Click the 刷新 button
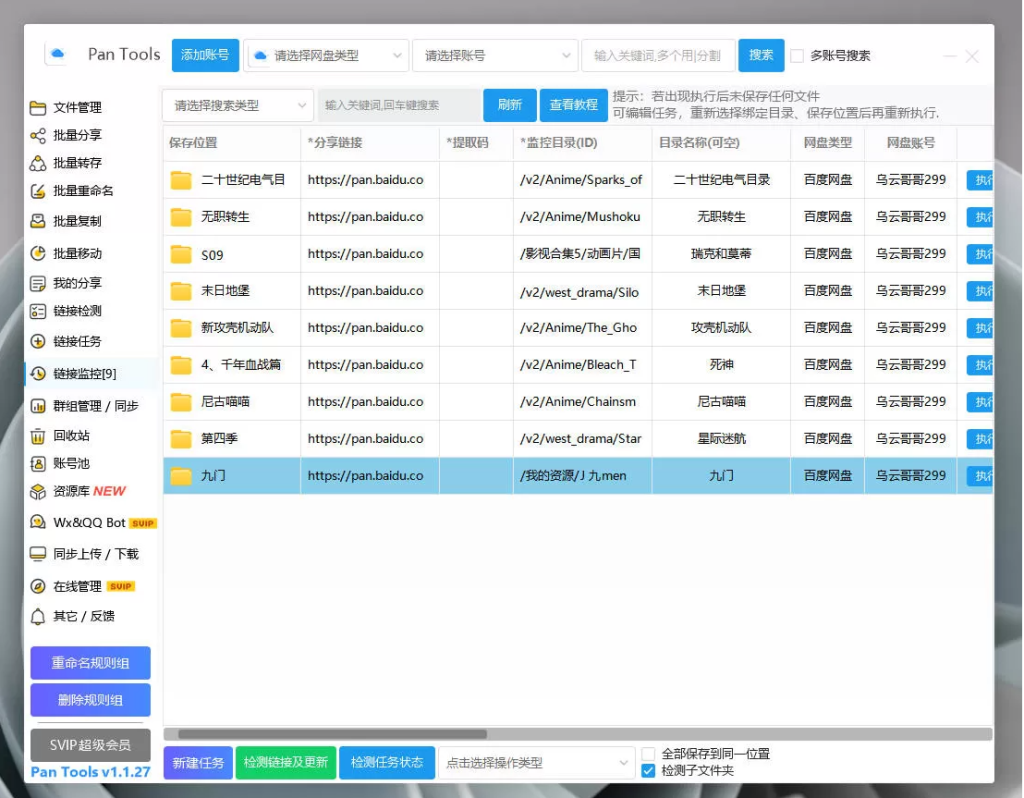1024x798 pixels. [x=509, y=105]
